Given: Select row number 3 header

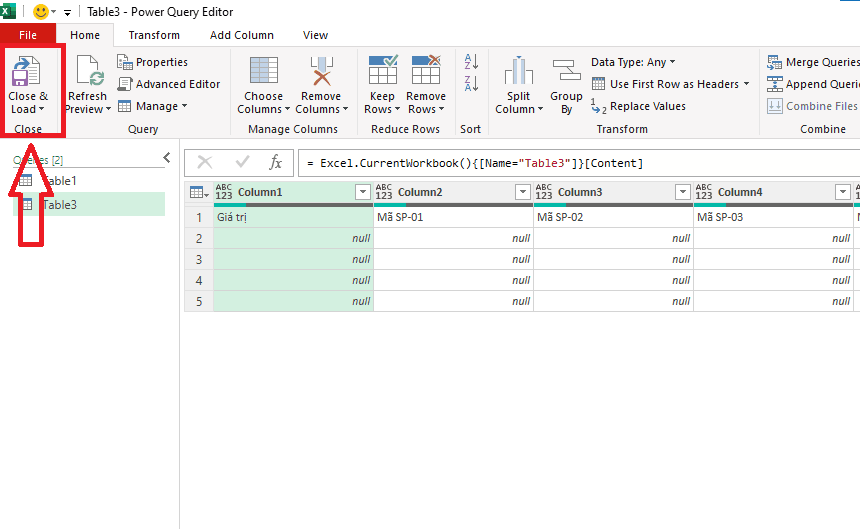Looking at the screenshot, I should 199,259.
